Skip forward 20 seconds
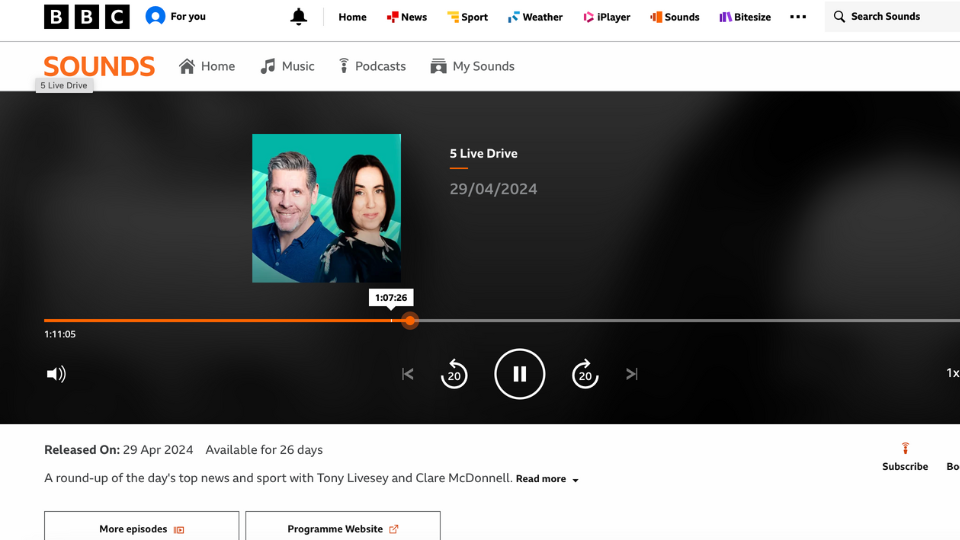960x540 pixels. coord(585,373)
